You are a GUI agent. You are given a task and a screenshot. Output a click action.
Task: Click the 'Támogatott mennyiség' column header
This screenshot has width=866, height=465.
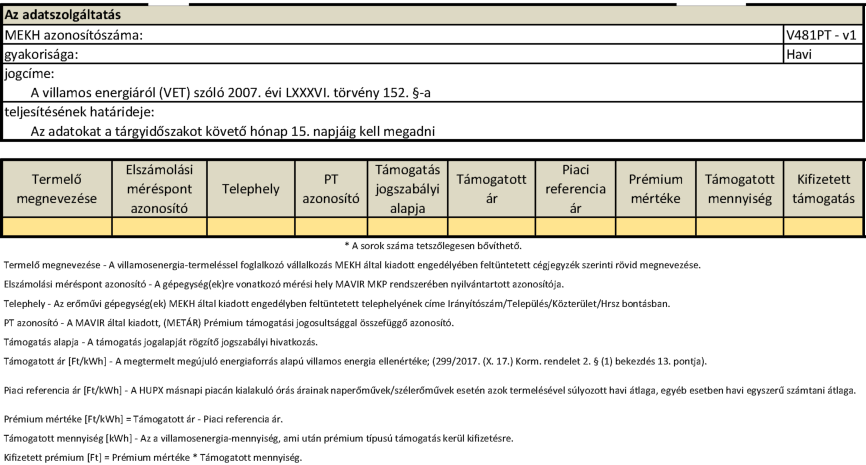point(740,189)
